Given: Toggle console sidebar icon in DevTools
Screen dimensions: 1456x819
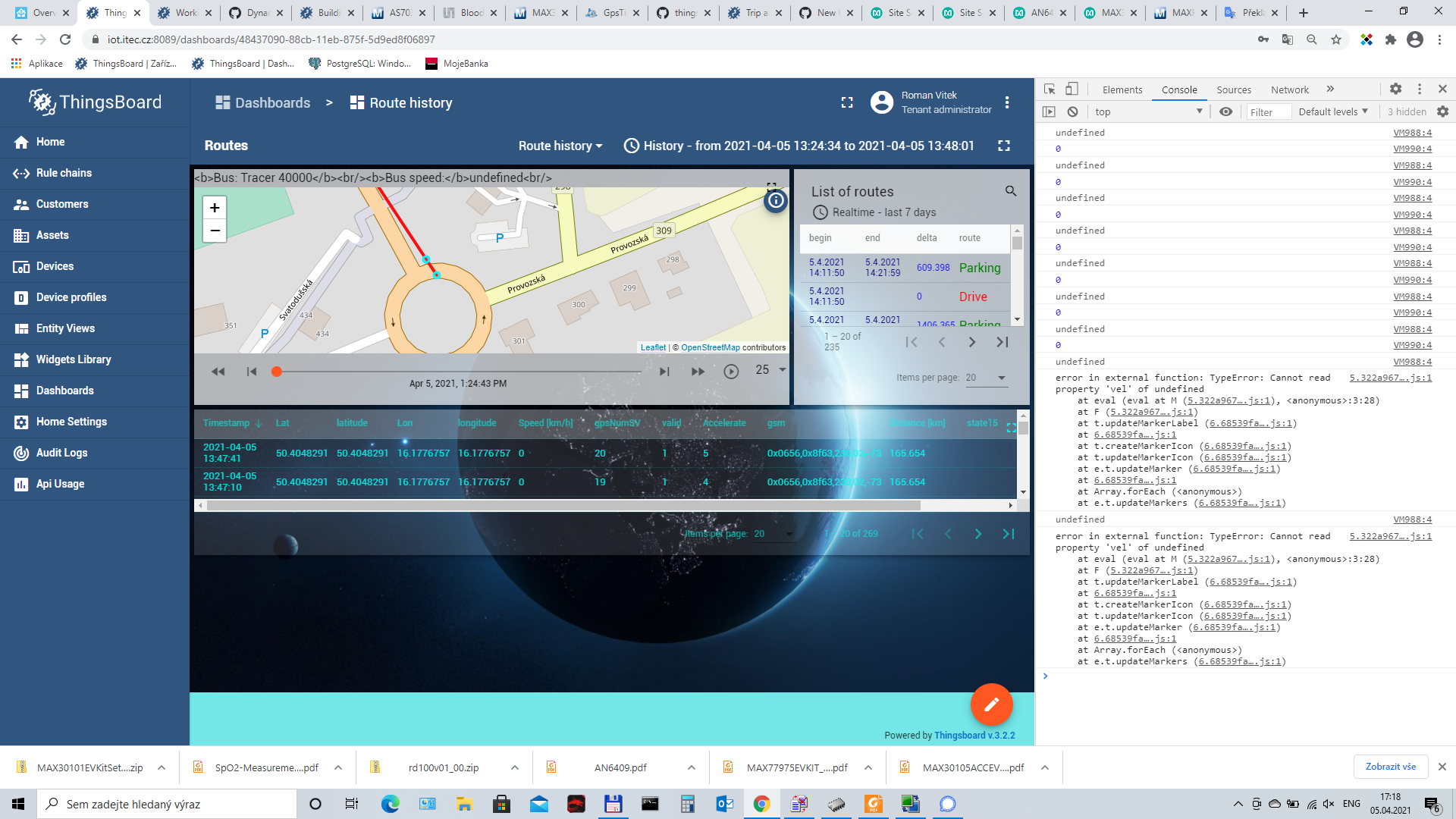Looking at the screenshot, I should point(1049,111).
